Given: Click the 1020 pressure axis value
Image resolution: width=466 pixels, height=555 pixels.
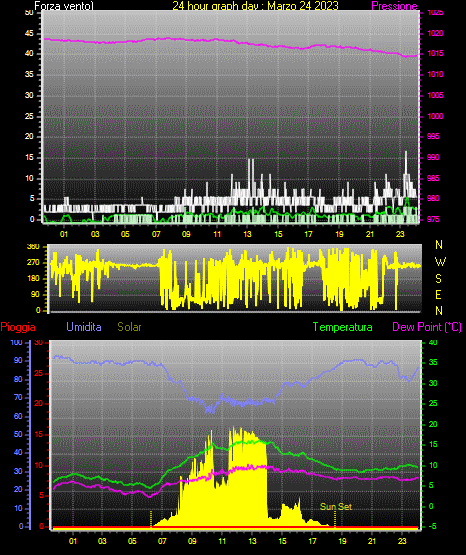Looking at the screenshot, I should coord(435,33).
